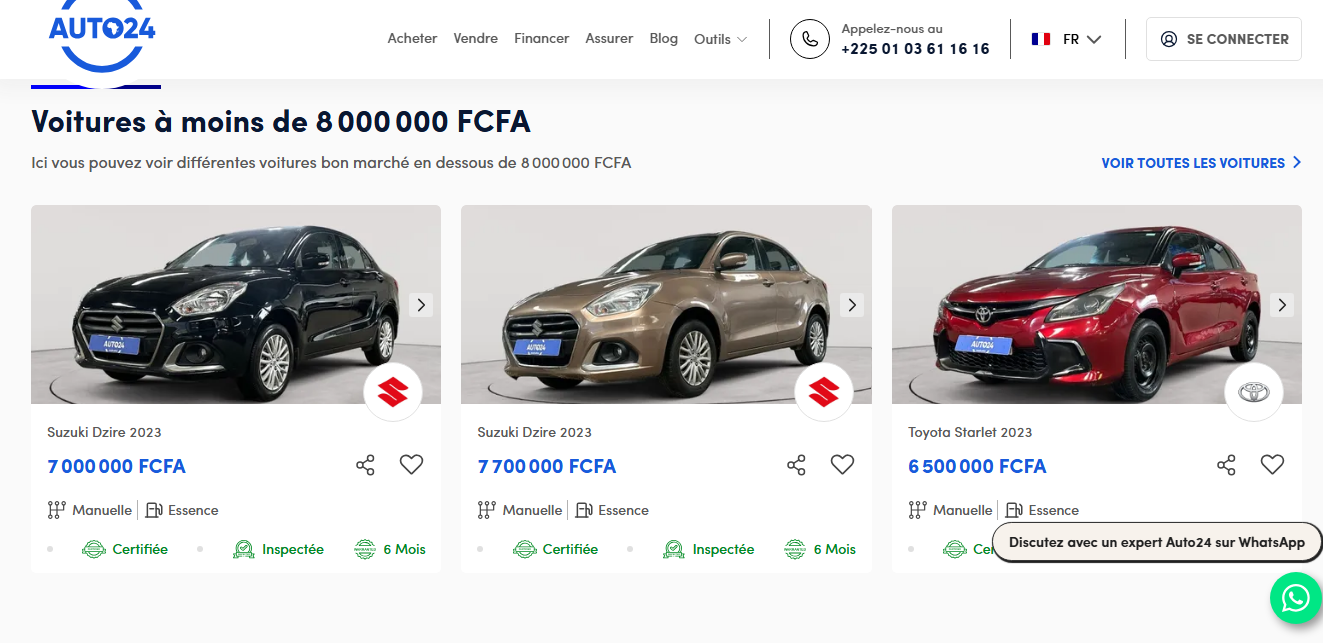Open the Auto24 logo homepage
Screen dimensions: 1323x643
[102, 35]
